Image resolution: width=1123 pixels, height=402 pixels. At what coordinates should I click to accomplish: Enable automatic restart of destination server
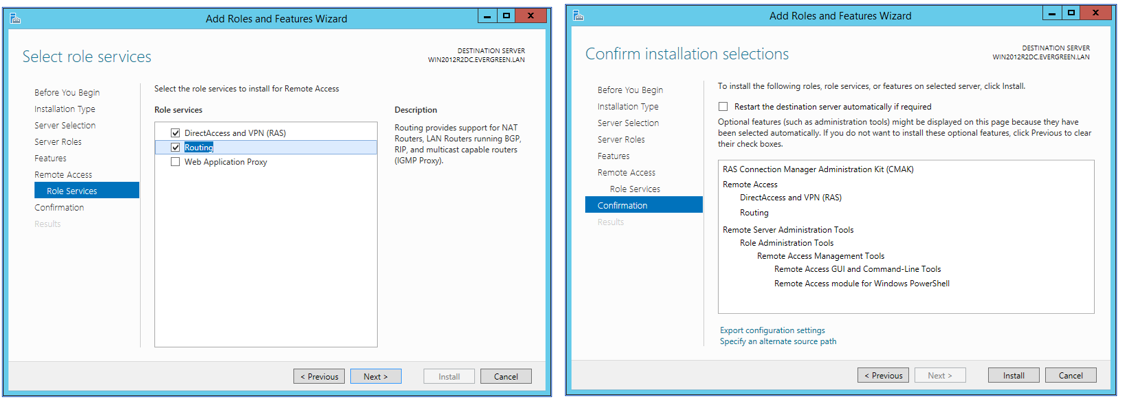pyautogui.click(x=723, y=107)
